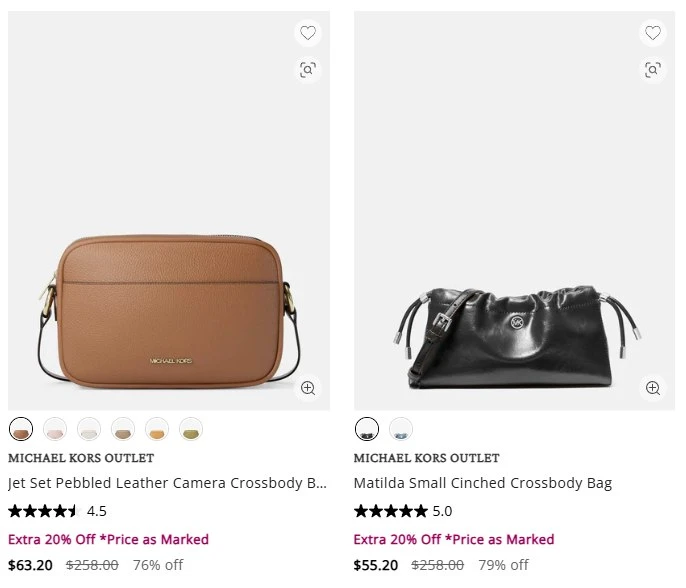This screenshot has height=588, width=686.
Task: Click the brown camera bag product photo
Action: tap(169, 211)
